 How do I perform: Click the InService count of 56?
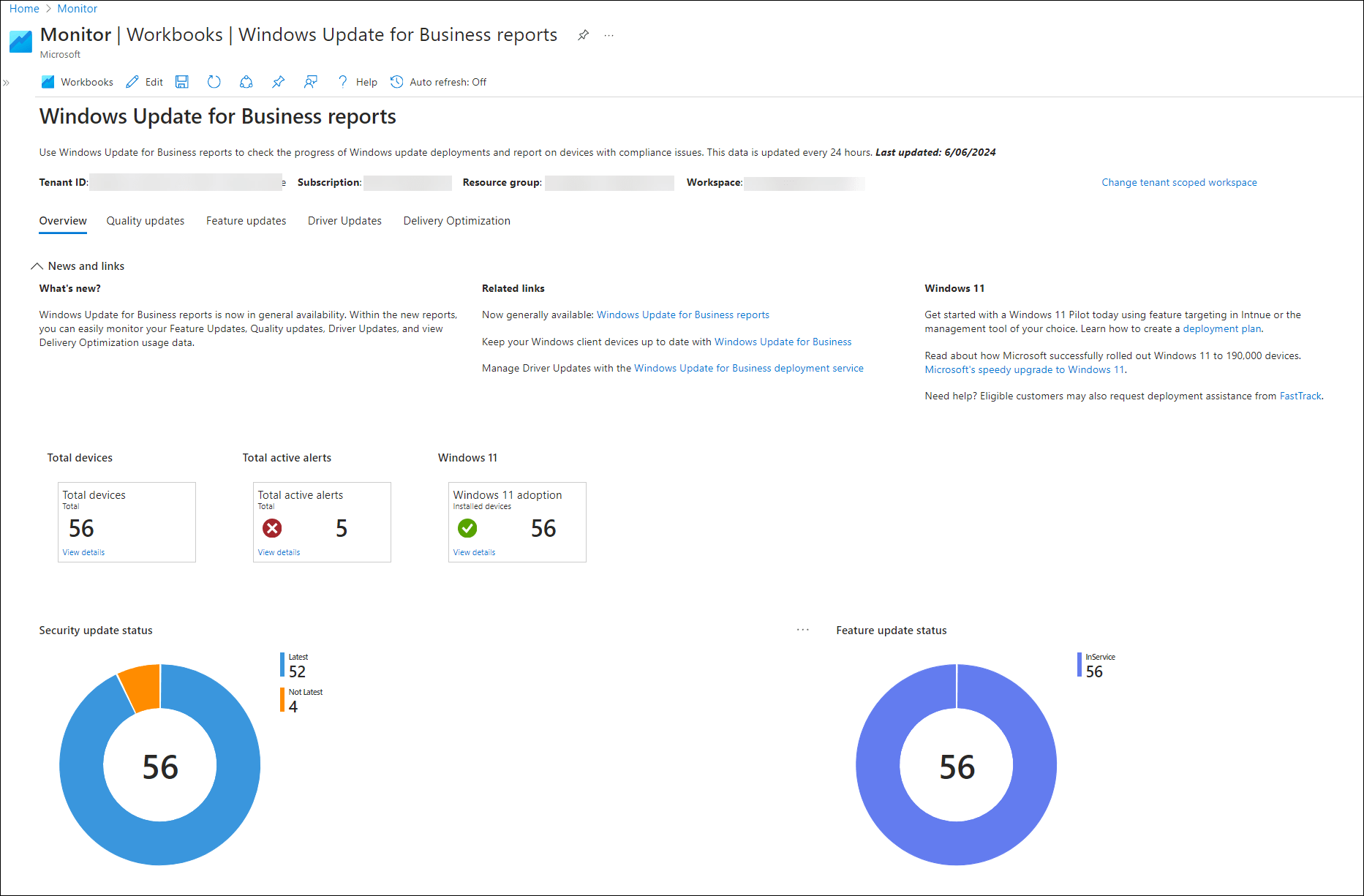pos(1094,671)
